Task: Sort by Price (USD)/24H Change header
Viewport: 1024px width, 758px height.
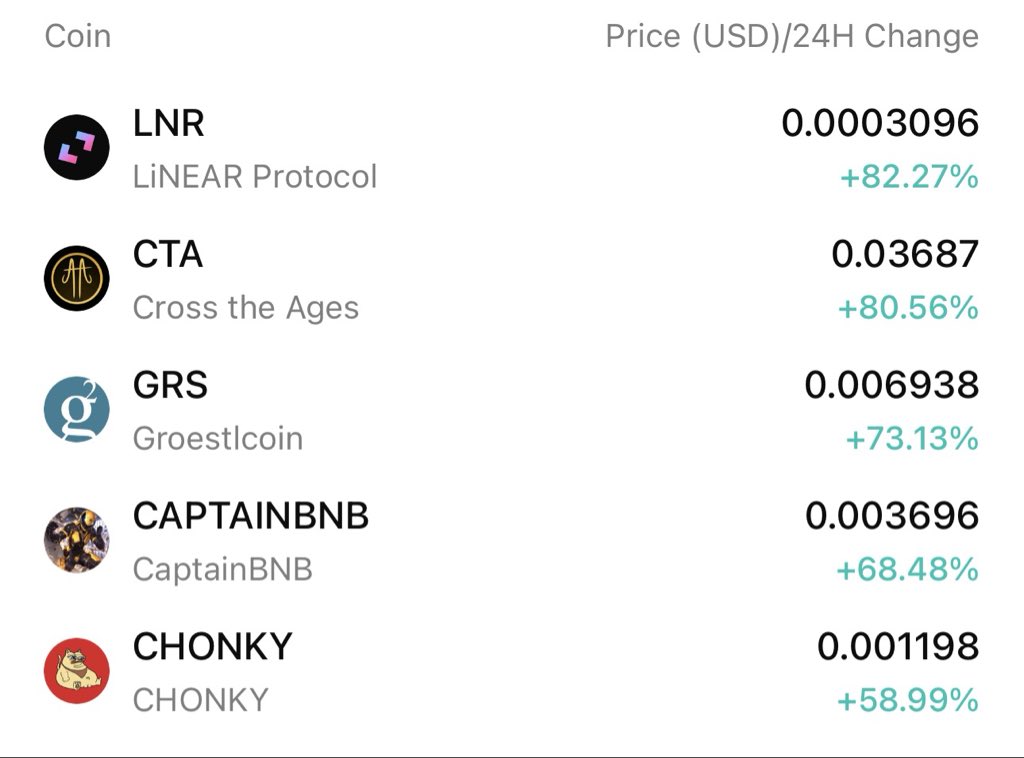Action: (x=791, y=37)
